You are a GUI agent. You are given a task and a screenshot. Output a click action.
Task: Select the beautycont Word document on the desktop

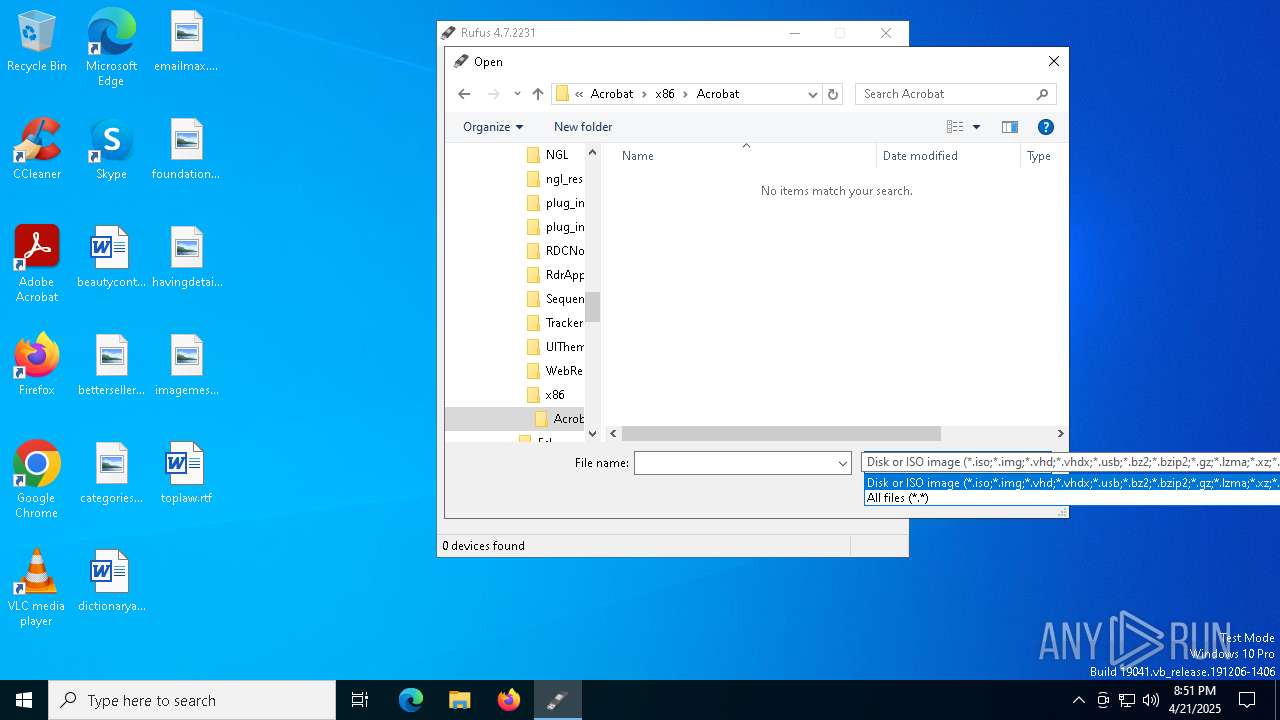tap(111, 258)
